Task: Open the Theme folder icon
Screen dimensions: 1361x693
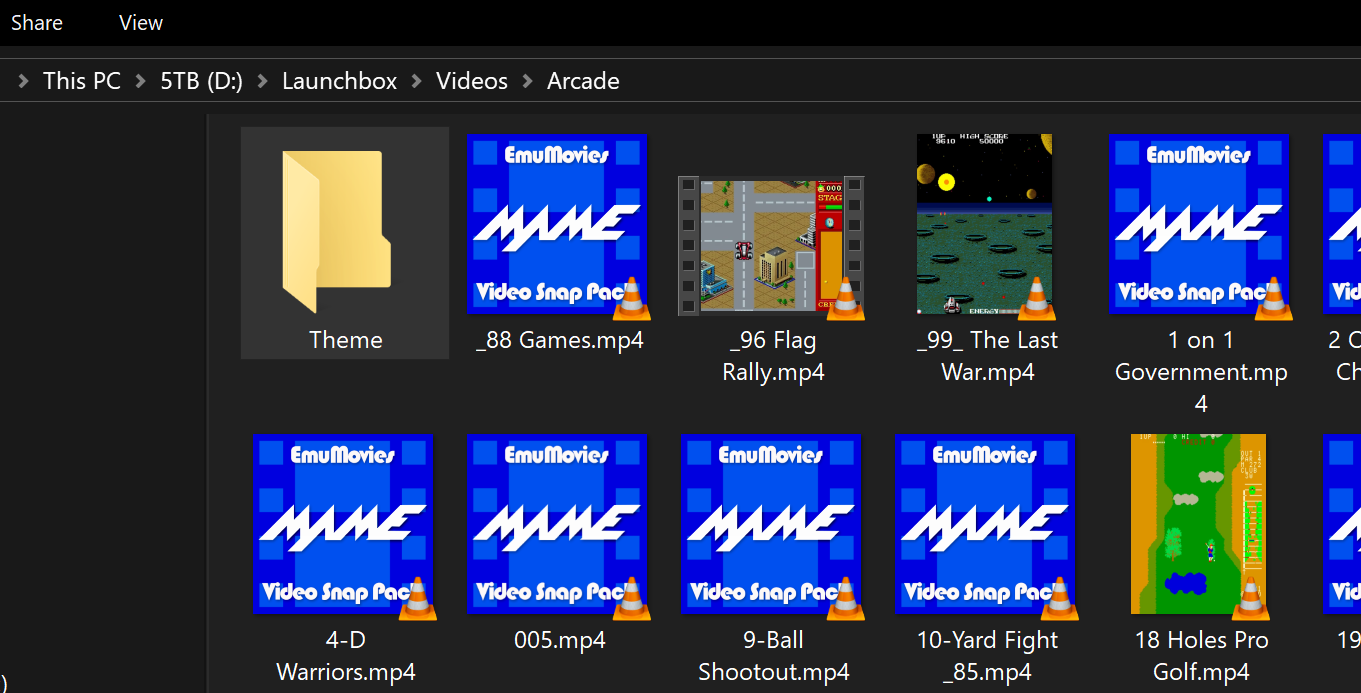Action: (x=335, y=232)
